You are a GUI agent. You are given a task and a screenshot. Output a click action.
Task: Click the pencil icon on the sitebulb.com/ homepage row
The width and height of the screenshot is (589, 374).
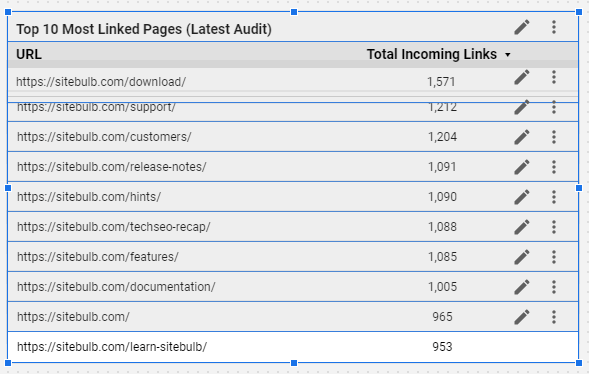522,317
